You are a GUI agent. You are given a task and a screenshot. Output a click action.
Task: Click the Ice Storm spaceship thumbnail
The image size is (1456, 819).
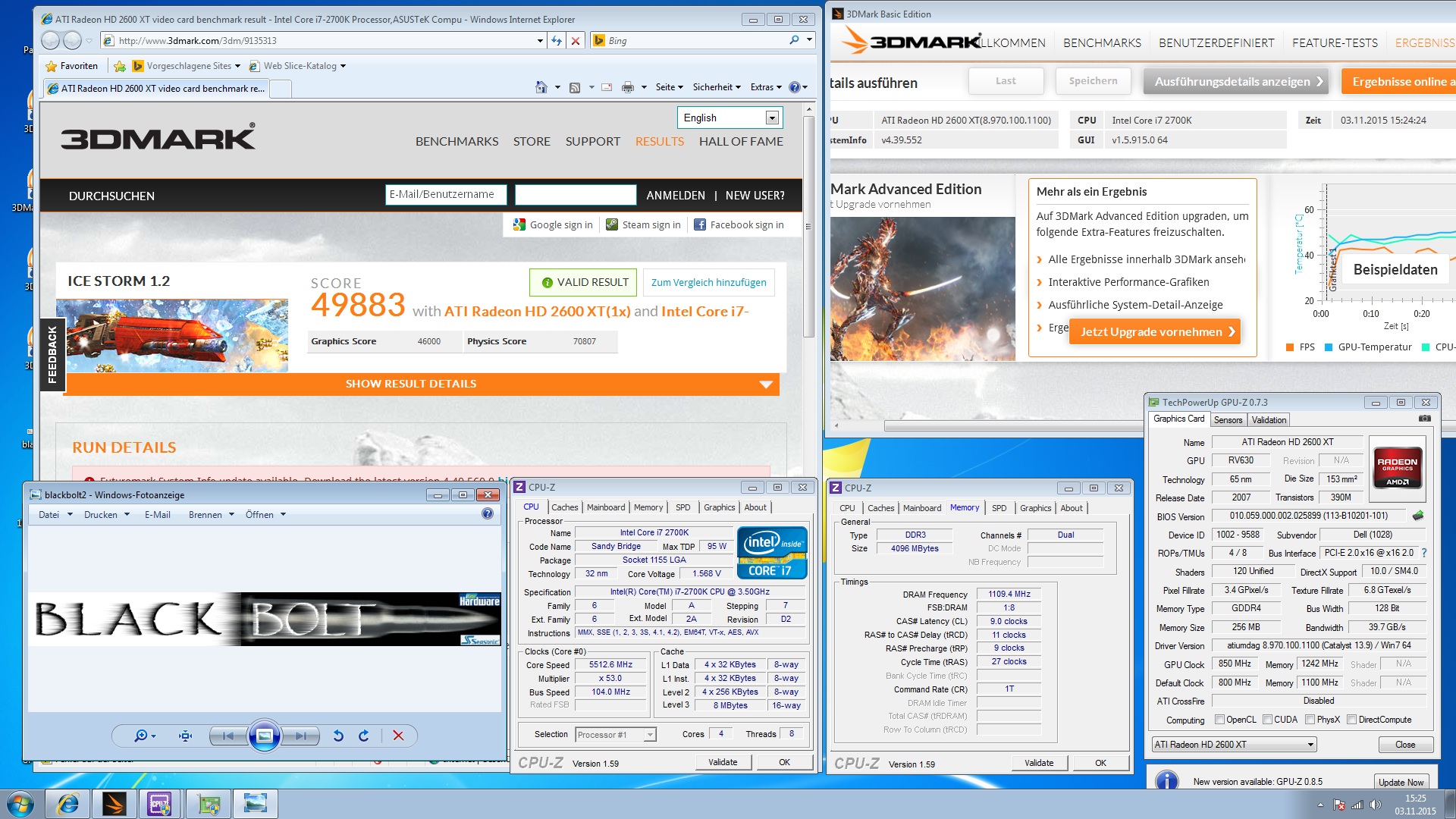[x=173, y=336]
